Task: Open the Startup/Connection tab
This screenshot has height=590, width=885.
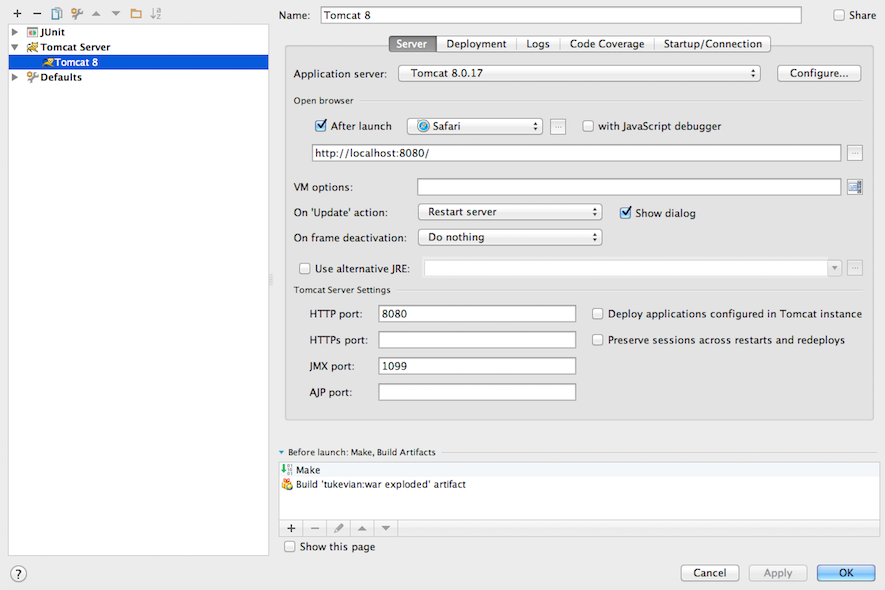Action: point(712,44)
